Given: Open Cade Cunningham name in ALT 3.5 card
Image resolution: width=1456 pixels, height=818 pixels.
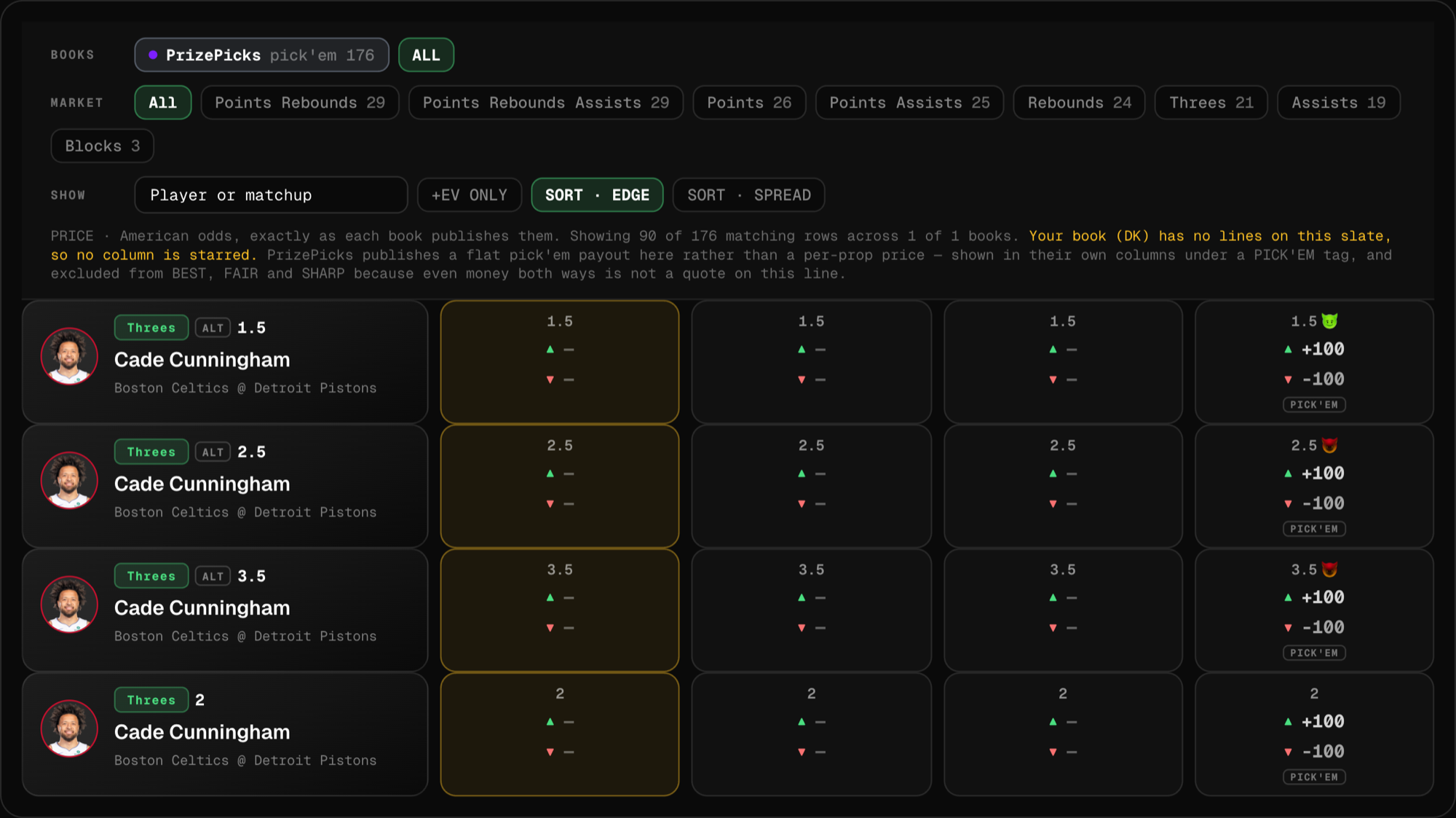Looking at the screenshot, I should pos(202,608).
